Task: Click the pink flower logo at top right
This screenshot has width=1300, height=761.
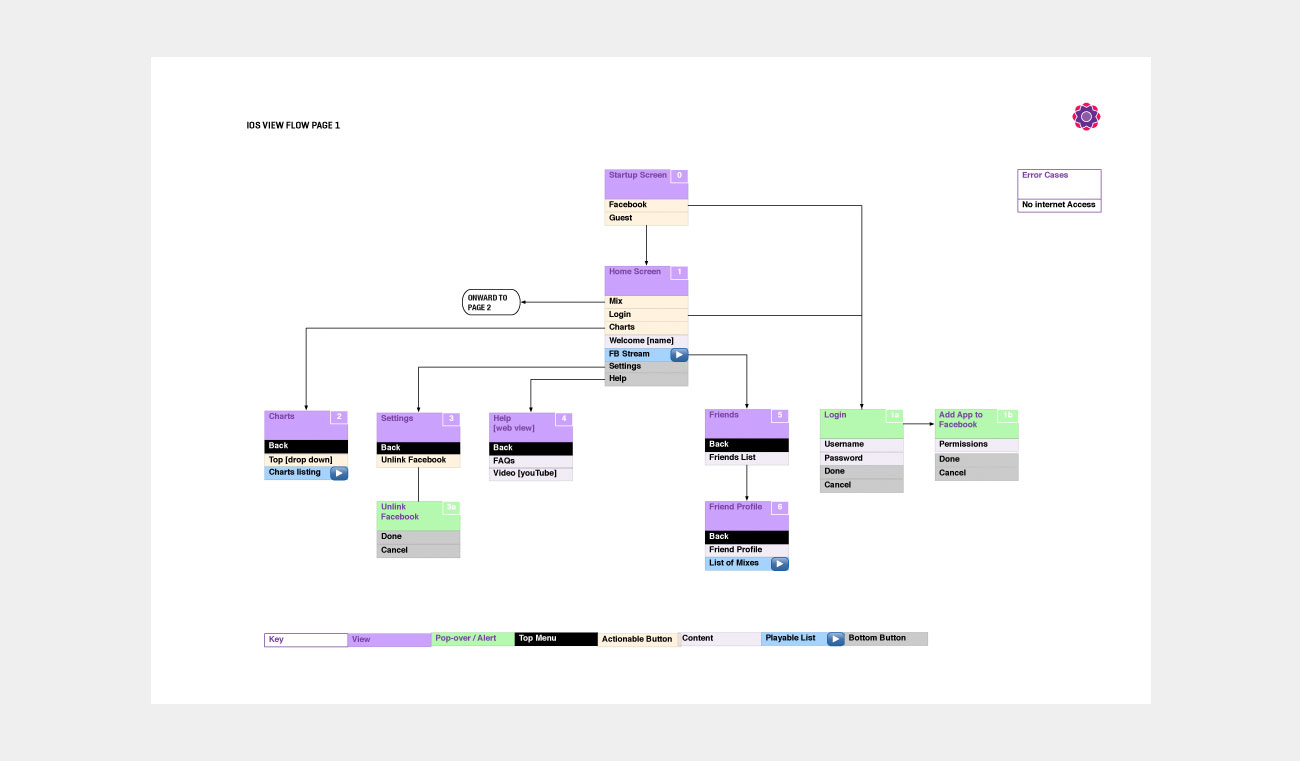Action: pos(1086,117)
